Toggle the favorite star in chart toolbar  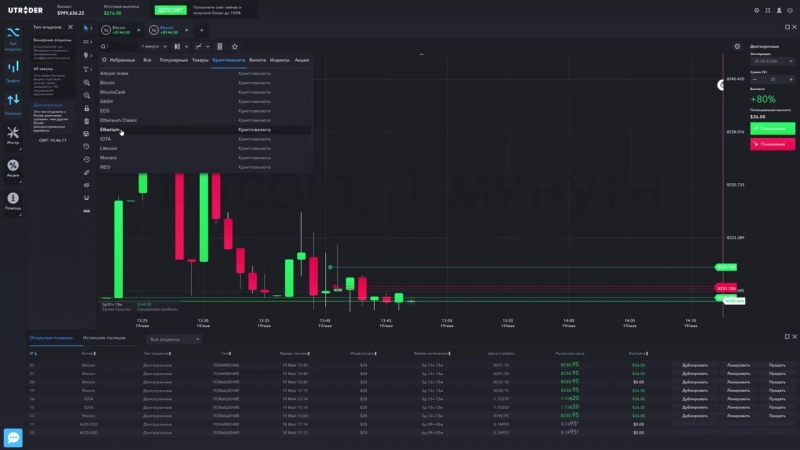[235, 46]
